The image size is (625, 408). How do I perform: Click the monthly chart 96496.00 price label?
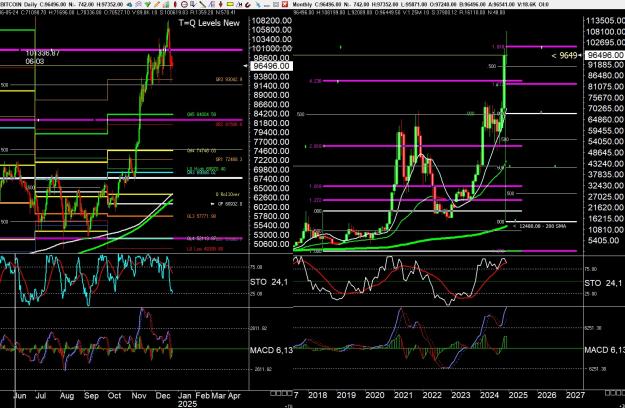click(605, 55)
